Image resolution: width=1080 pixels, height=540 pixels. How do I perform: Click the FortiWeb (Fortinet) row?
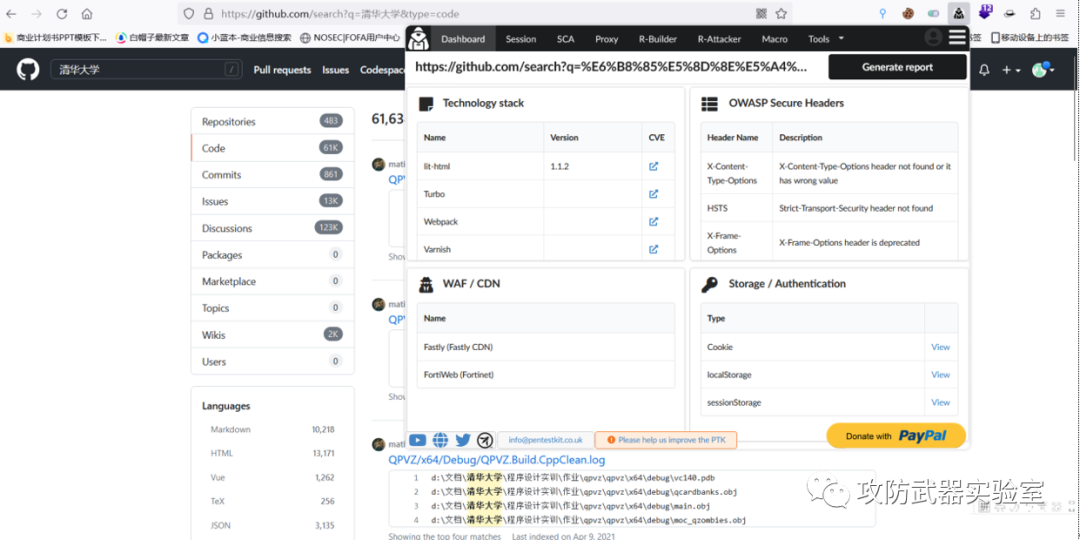(x=546, y=375)
